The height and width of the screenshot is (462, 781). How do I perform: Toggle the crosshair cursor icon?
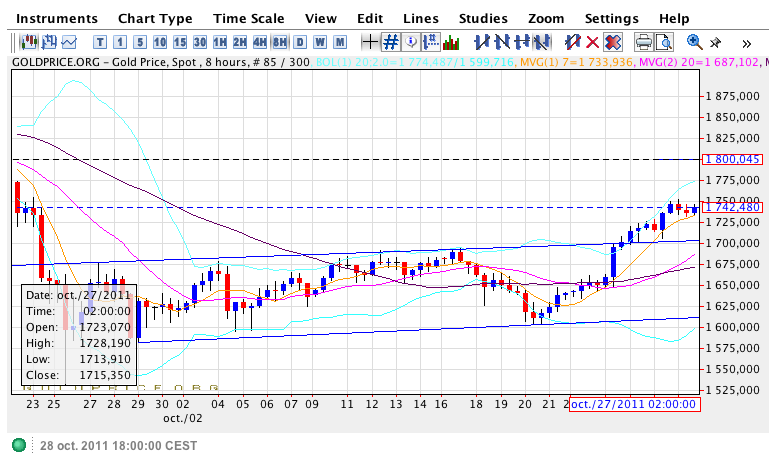coord(370,42)
